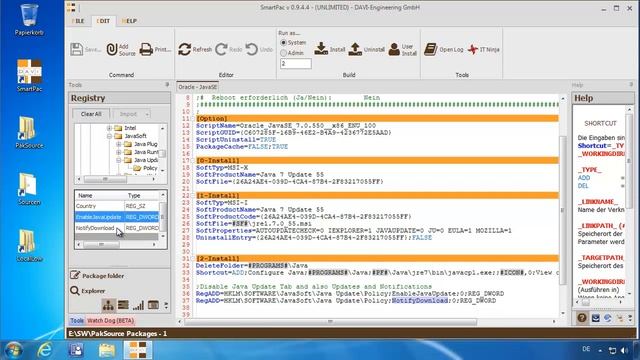640x360 pixels.
Task: Switch to the EDIT ribbon tab
Action: point(103,21)
